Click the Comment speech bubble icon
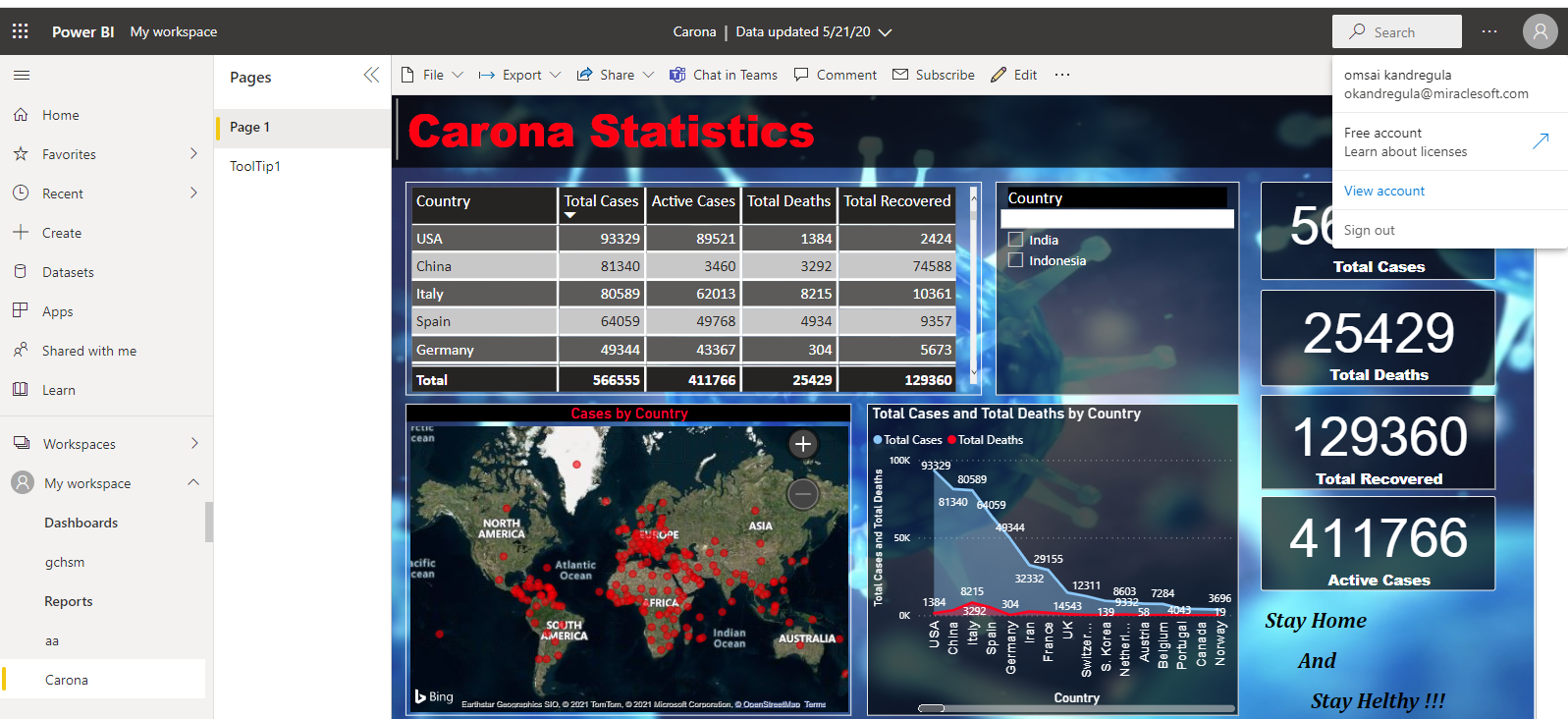 pyautogui.click(x=801, y=75)
